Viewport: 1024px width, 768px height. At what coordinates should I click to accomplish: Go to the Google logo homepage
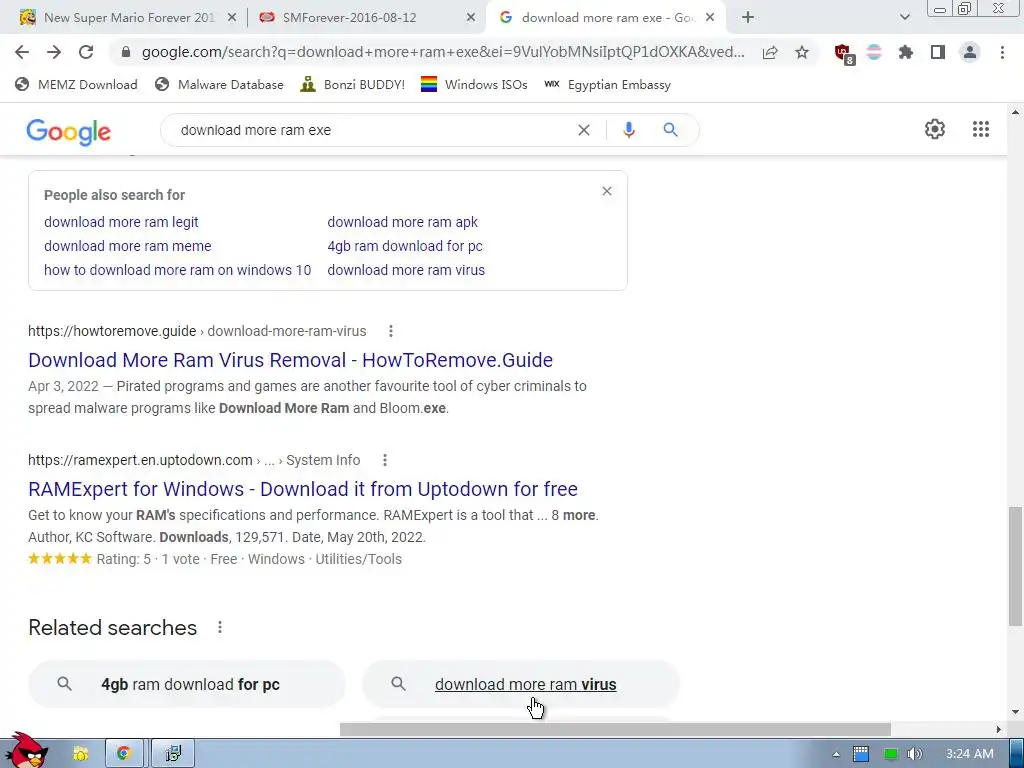click(x=69, y=131)
